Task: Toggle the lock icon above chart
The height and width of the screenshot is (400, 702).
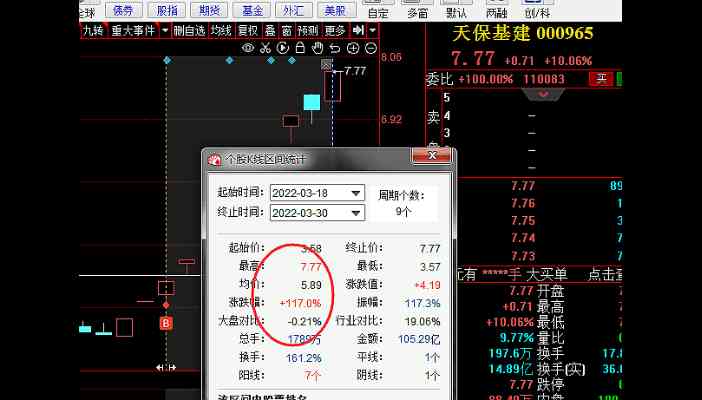Action: [x=300, y=47]
